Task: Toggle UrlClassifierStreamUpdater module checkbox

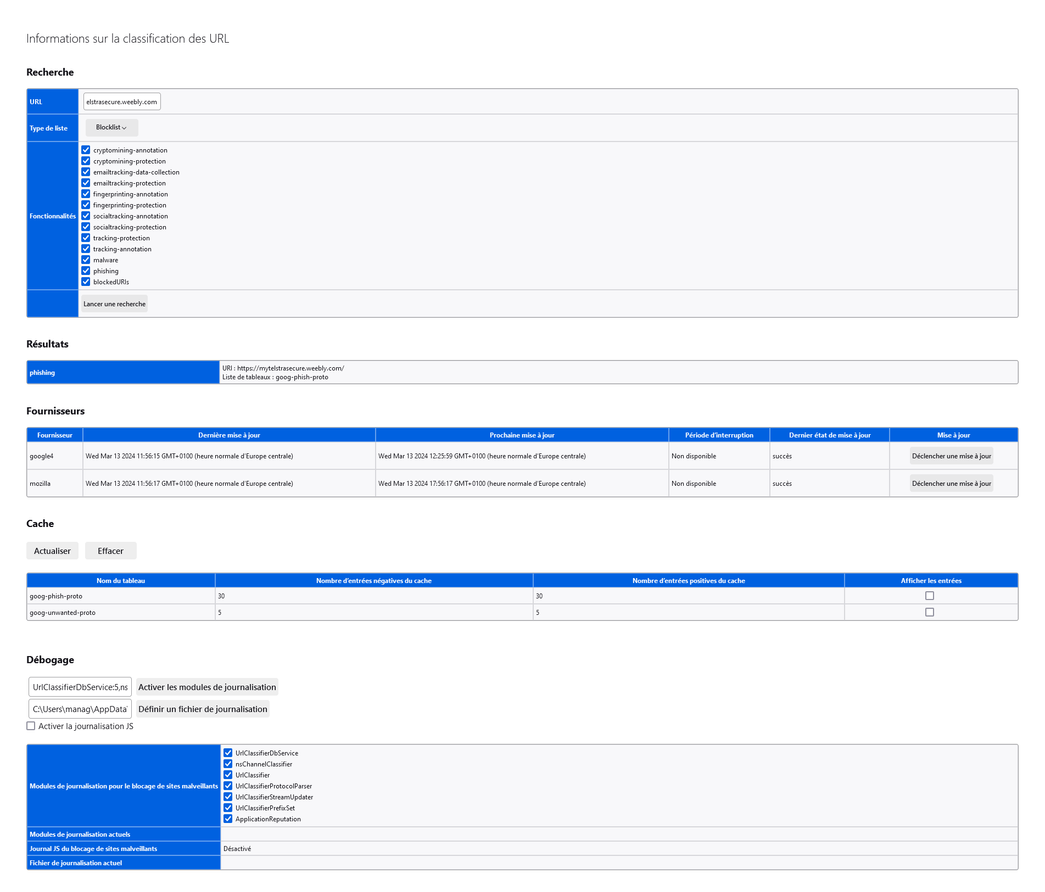Action: tap(228, 797)
